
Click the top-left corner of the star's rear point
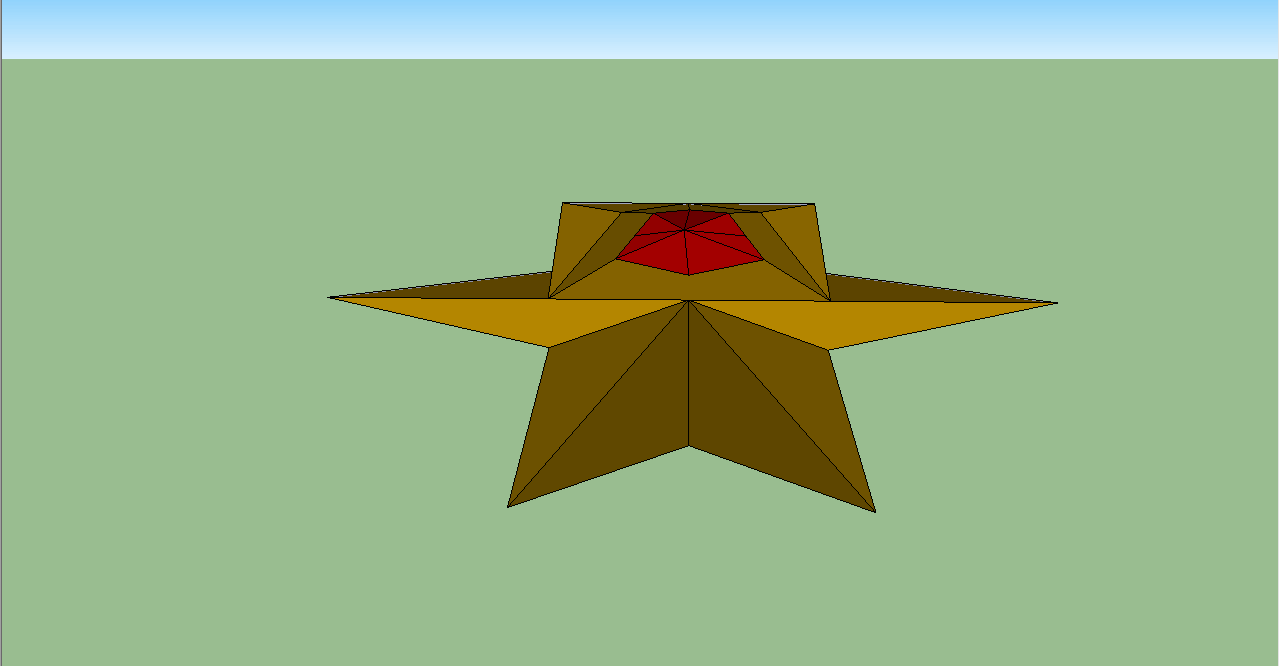click(563, 203)
